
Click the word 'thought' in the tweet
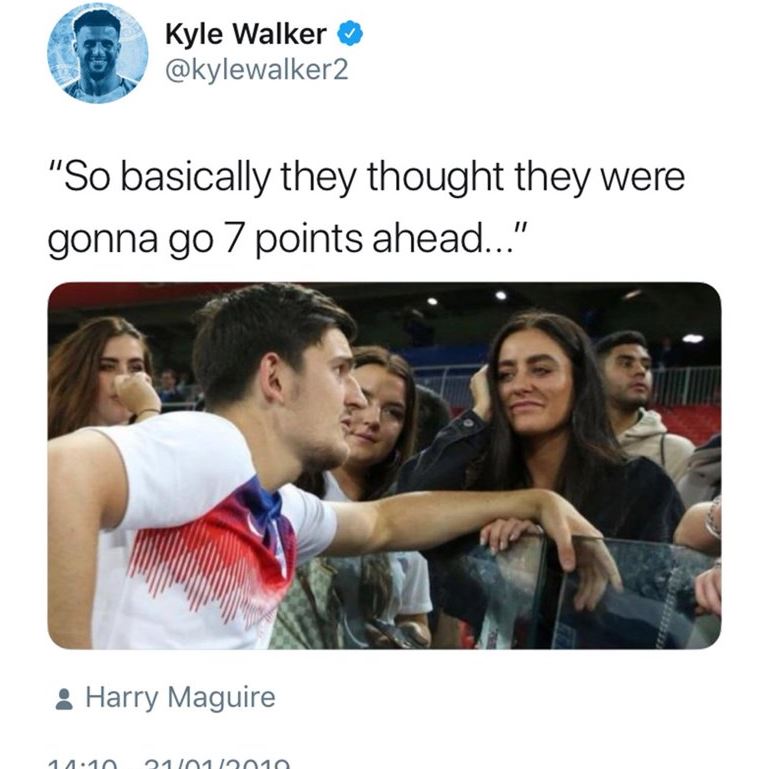tap(436, 178)
